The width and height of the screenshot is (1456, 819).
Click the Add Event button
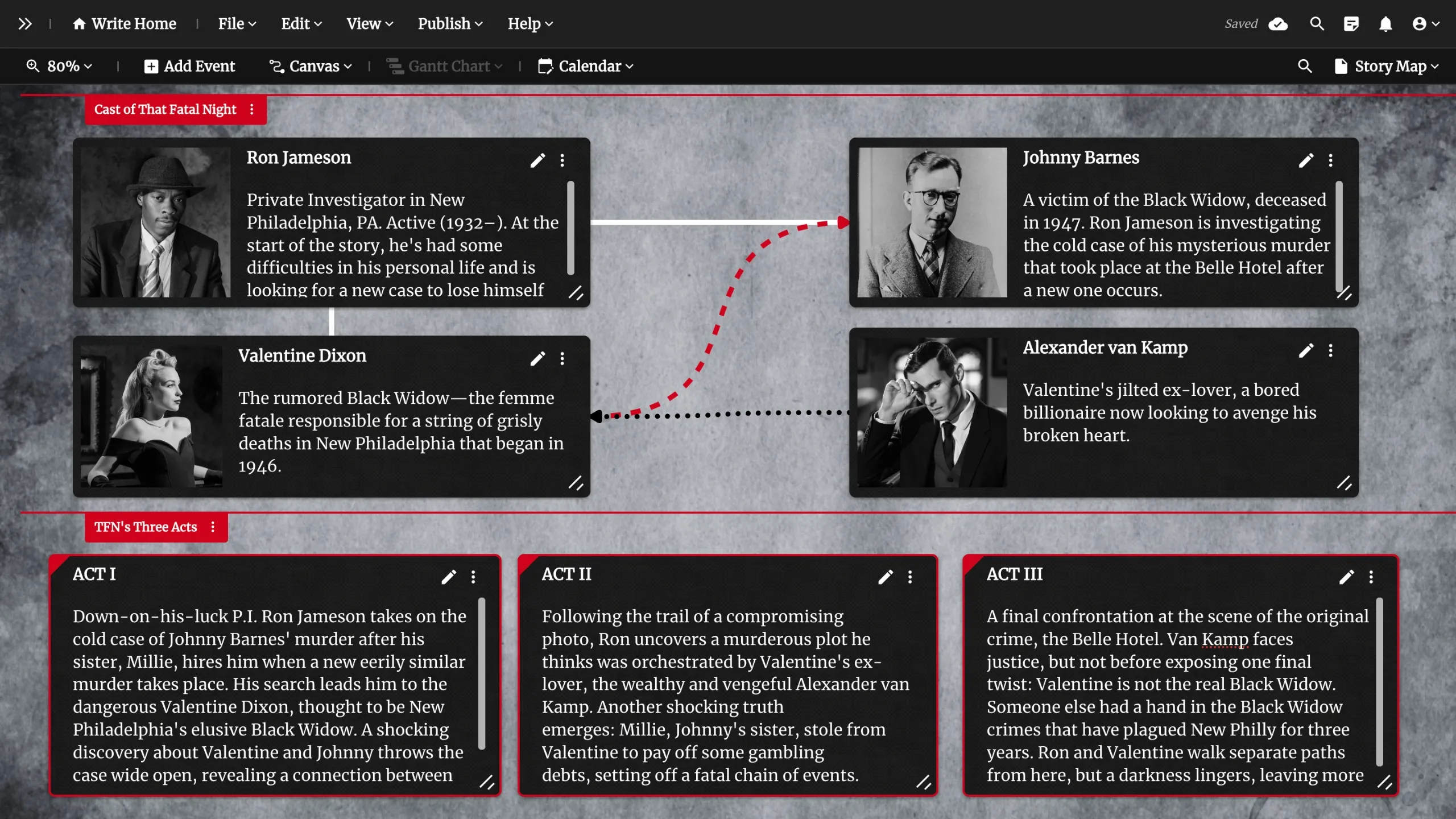(x=189, y=67)
